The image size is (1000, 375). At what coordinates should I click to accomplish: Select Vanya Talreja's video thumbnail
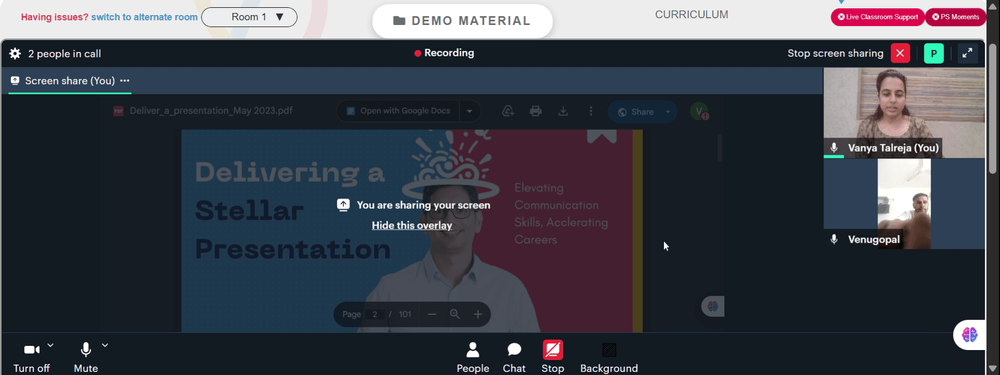pos(904,113)
